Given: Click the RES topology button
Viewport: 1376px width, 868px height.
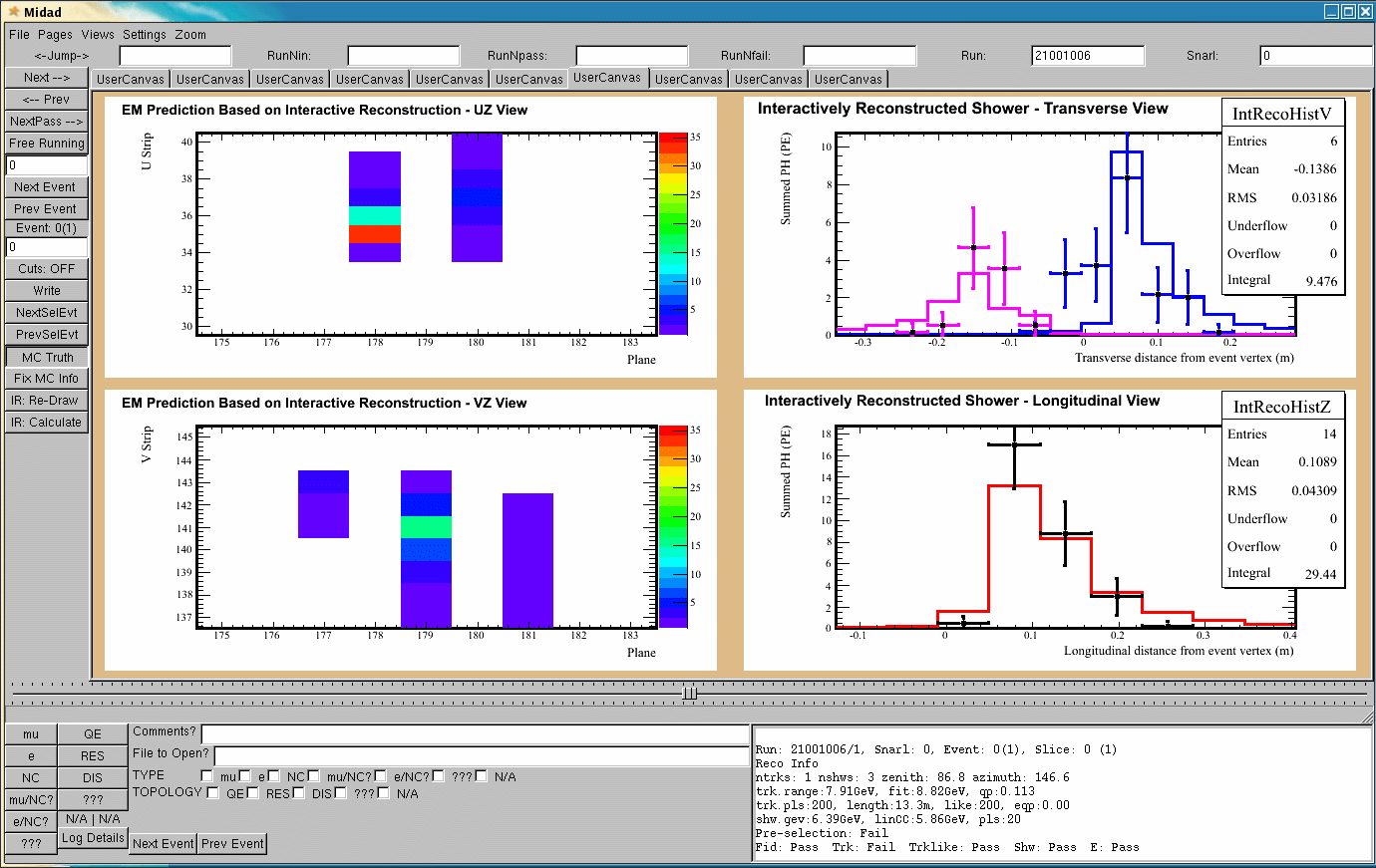Looking at the screenshot, I should pyautogui.click(x=93, y=756).
